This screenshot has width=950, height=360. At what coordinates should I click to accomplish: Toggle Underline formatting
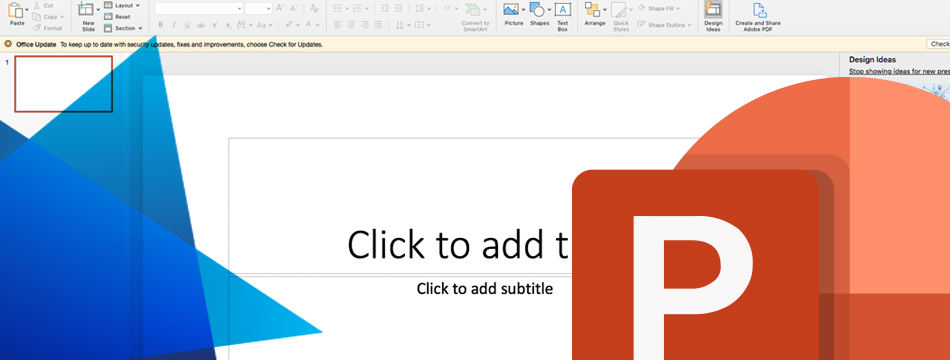coord(187,25)
